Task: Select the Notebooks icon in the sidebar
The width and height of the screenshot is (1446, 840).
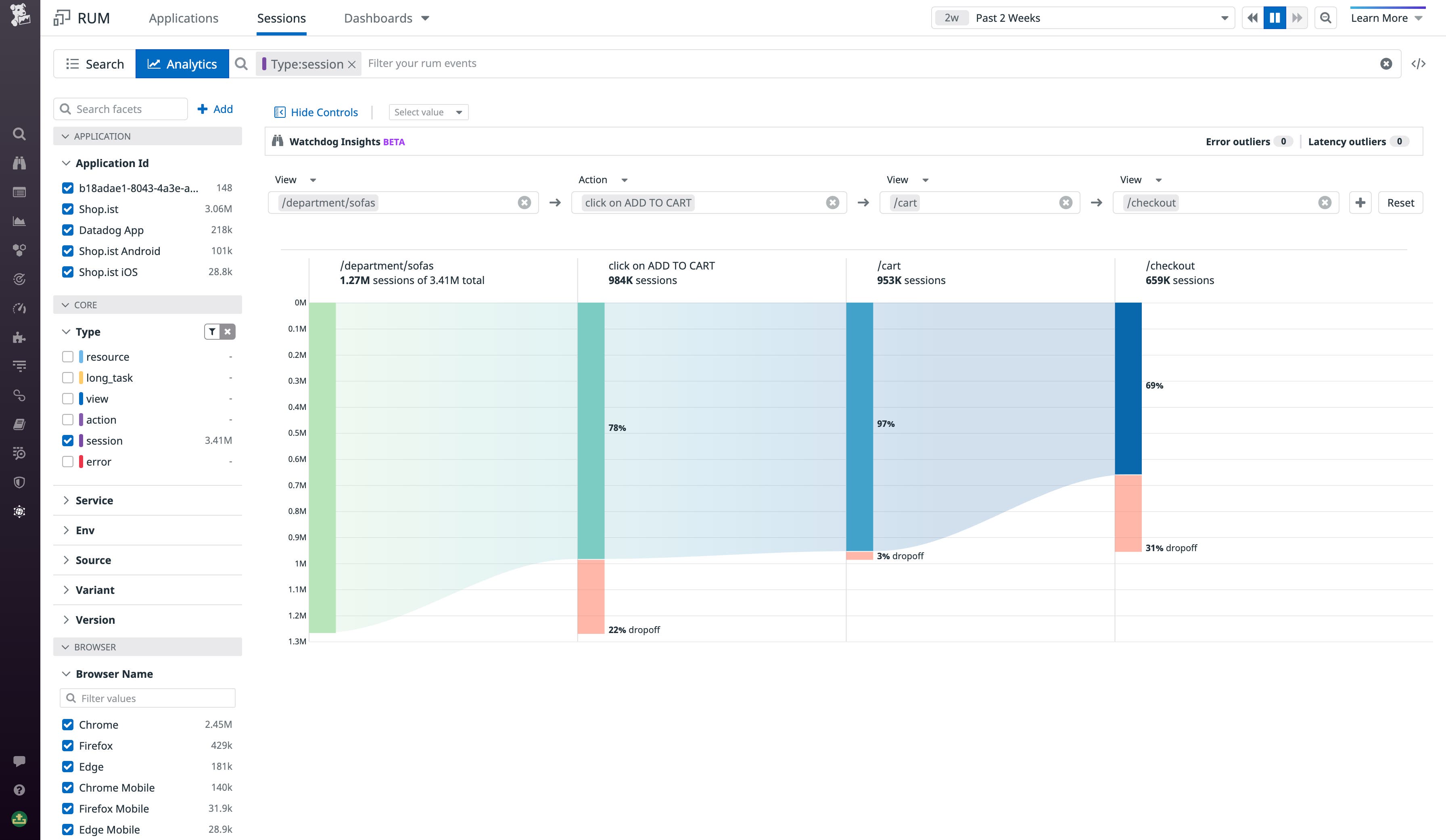Action: click(19, 424)
